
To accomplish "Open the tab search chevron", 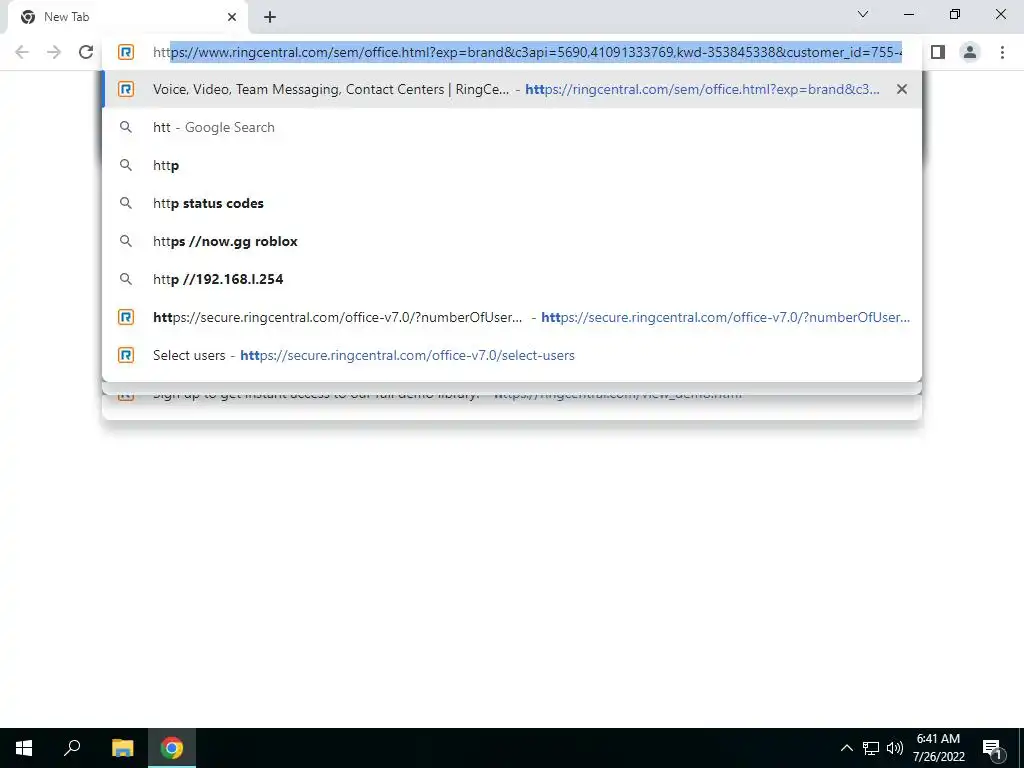I will click(863, 14).
